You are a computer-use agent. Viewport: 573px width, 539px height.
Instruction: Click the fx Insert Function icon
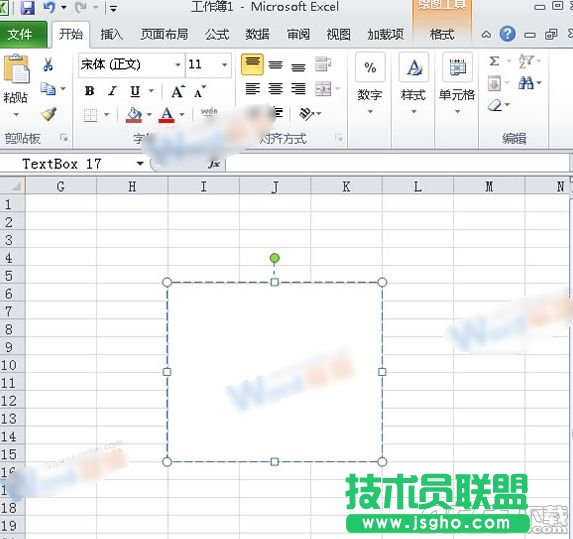214,164
